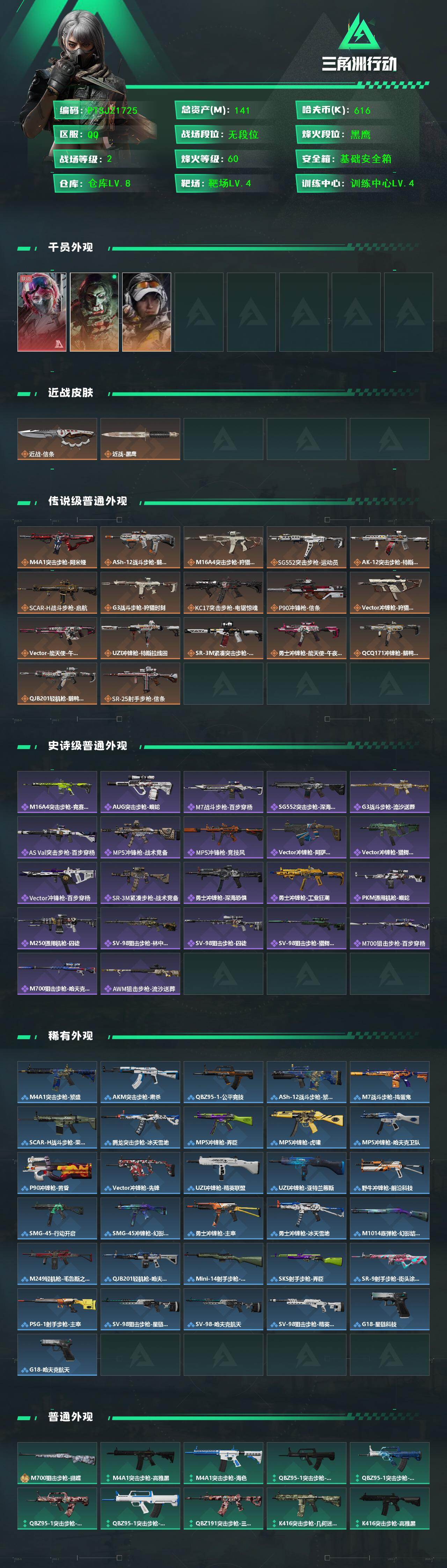Pick the M4A1突击步枪-海色 common skin
447x1568 pixels.
tap(223, 1463)
